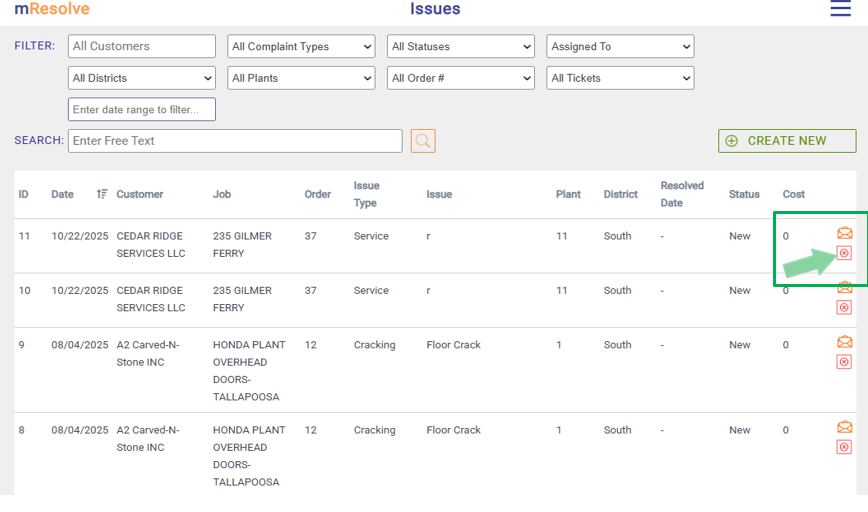Click the red delete icon for issue 11
The width and height of the screenshot is (868, 512).
pyautogui.click(x=844, y=253)
